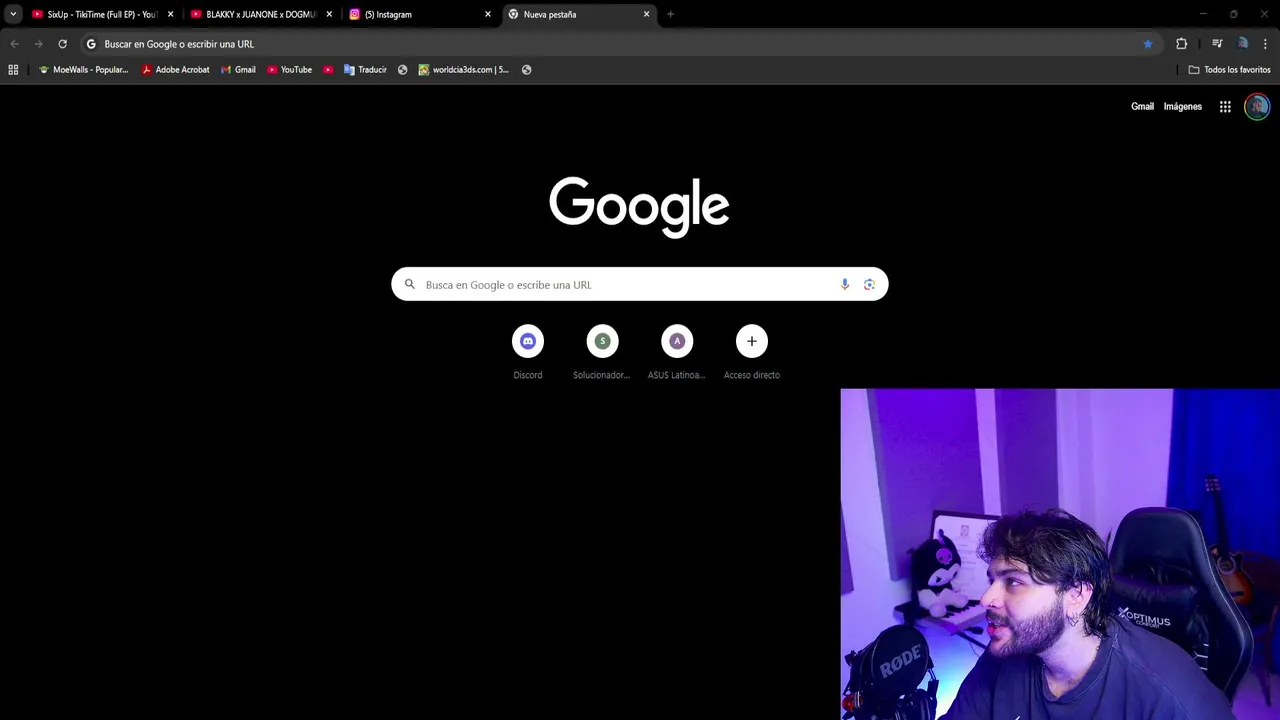1280x720 pixels.
Task: Click the Google search box
Action: point(639,285)
